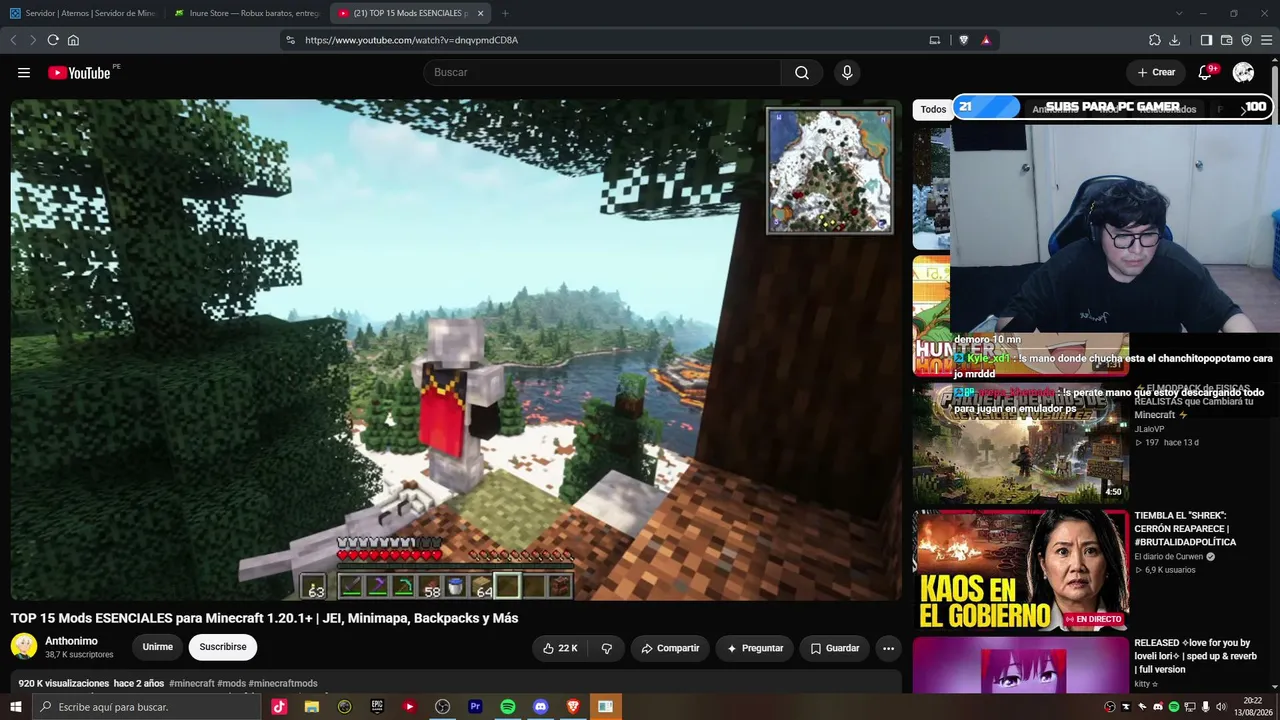The width and height of the screenshot is (1280, 720).
Task: Toggle system volume icon in tray
Action: pos(1221,707)
